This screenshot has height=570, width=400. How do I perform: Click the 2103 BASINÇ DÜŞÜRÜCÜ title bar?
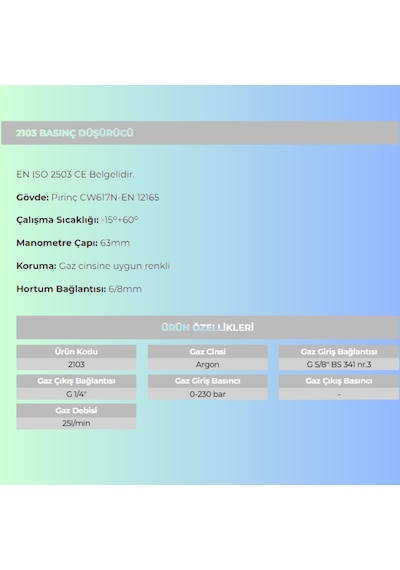(200, 133)
